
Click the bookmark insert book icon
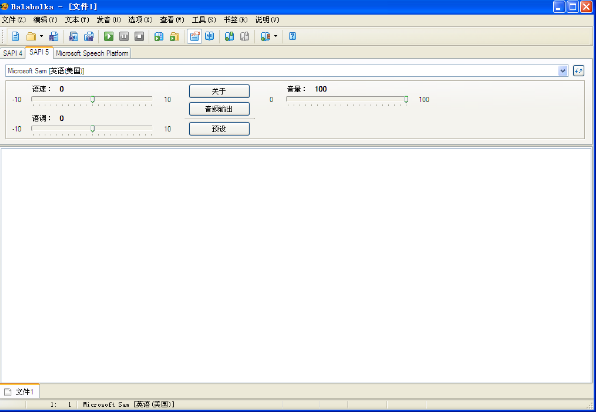pyautogui.click(x=229, y=36)
